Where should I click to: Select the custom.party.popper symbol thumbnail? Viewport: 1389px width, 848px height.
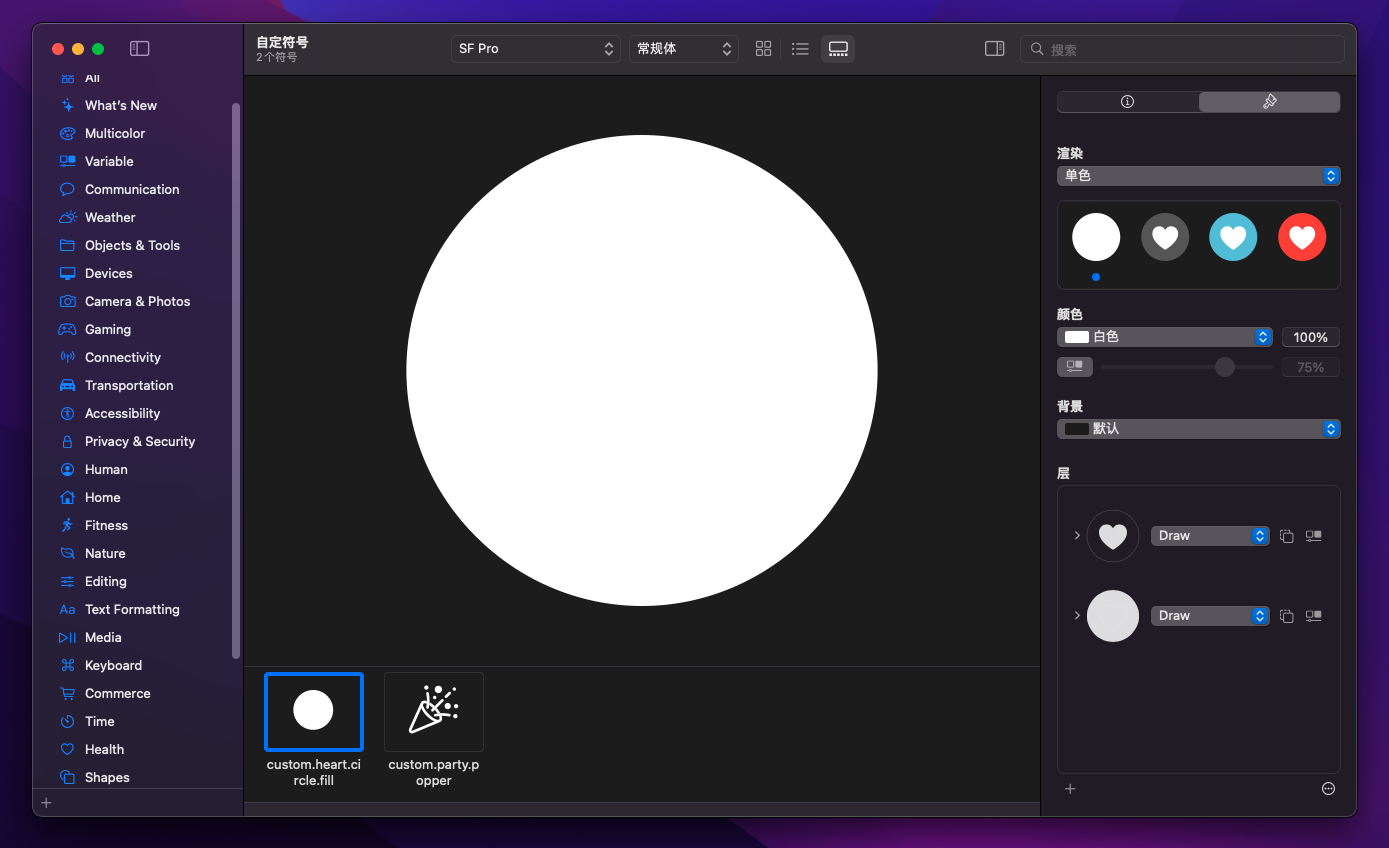pos(434,712)
